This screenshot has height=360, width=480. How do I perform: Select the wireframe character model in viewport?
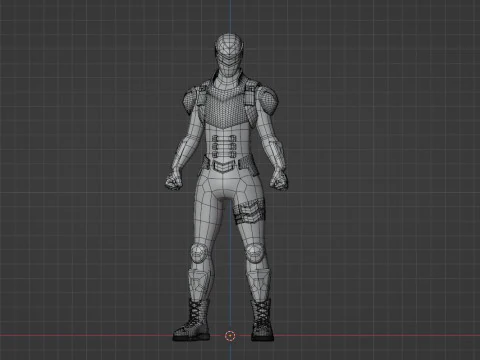point(227,187)
